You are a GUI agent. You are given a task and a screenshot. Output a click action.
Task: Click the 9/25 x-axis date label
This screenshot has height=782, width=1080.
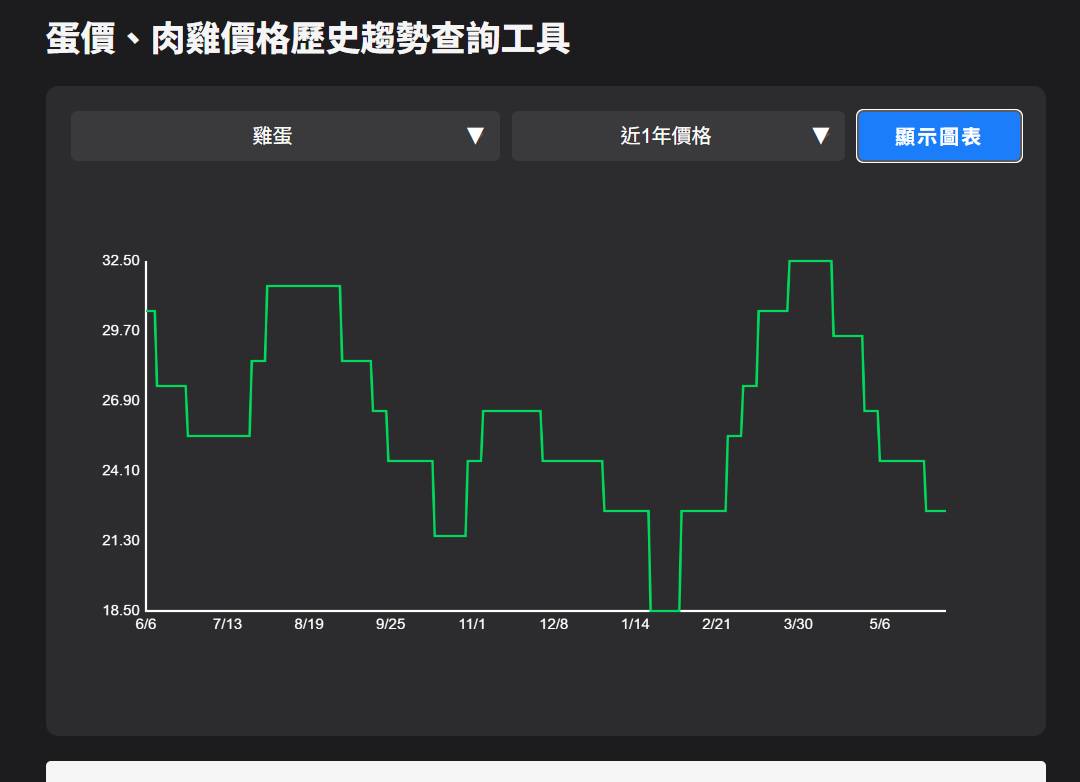point(390,625)
